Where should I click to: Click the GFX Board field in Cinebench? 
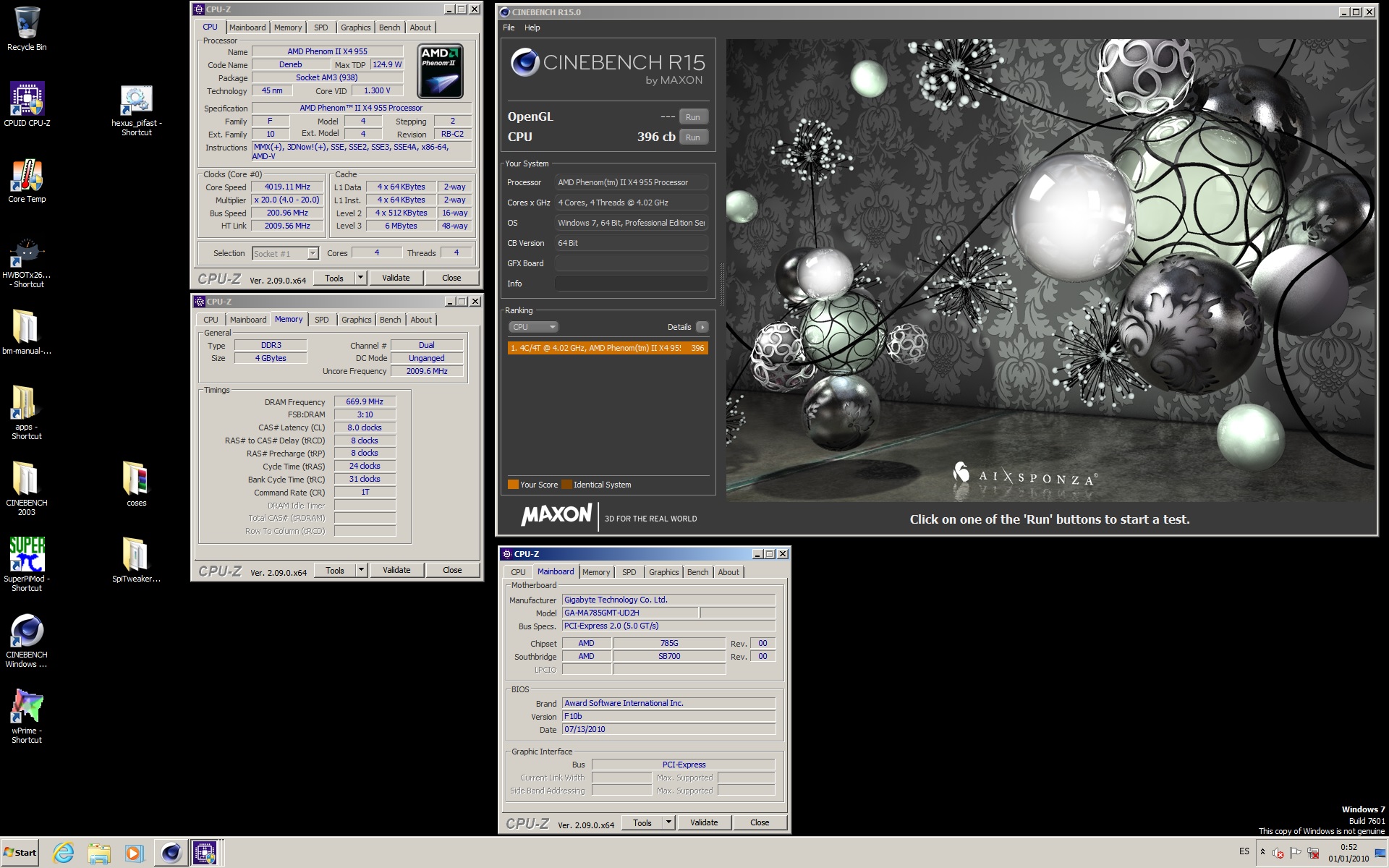tap(631, 263)
